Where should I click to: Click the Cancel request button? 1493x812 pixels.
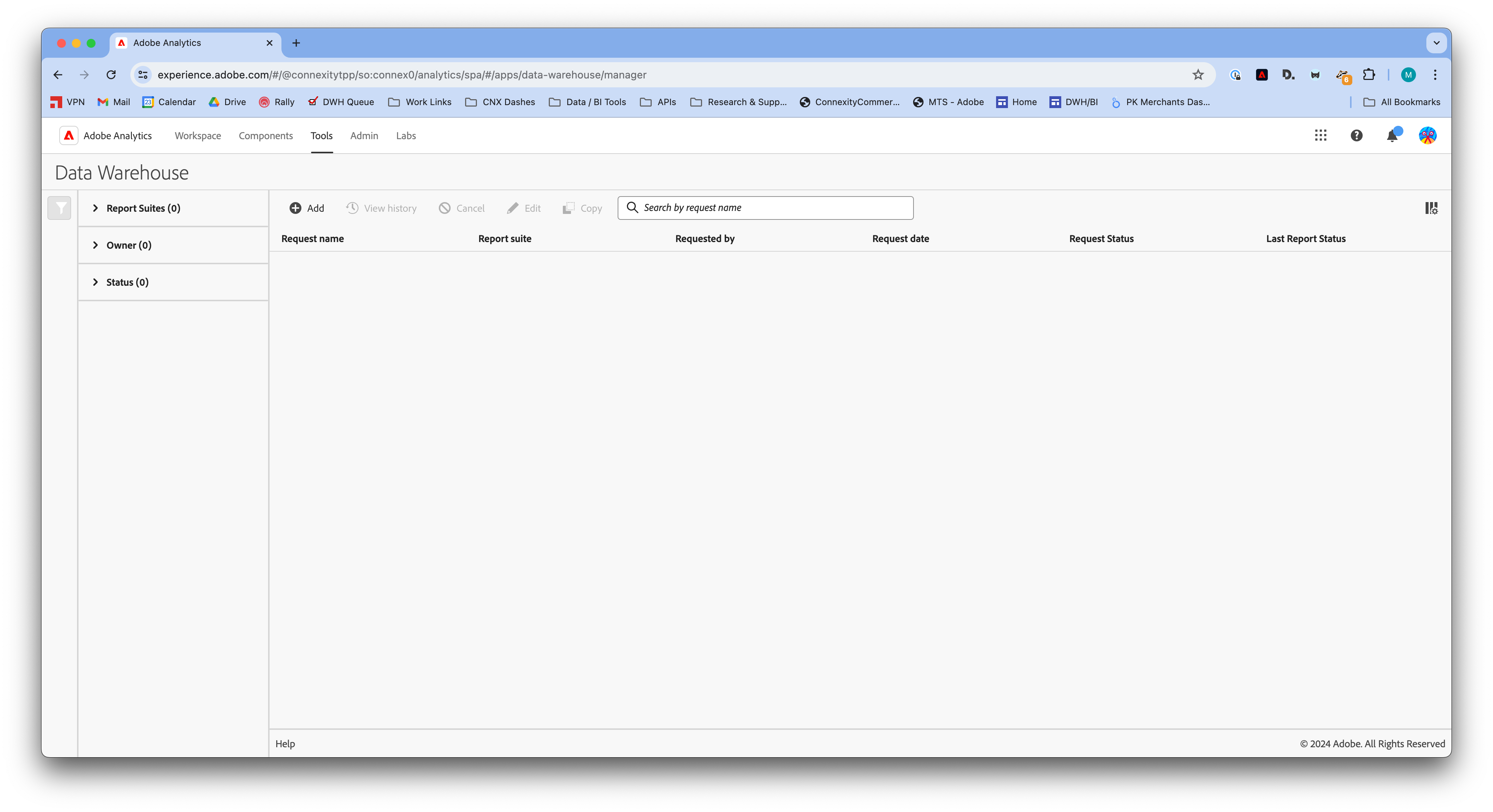click(461, 208)
